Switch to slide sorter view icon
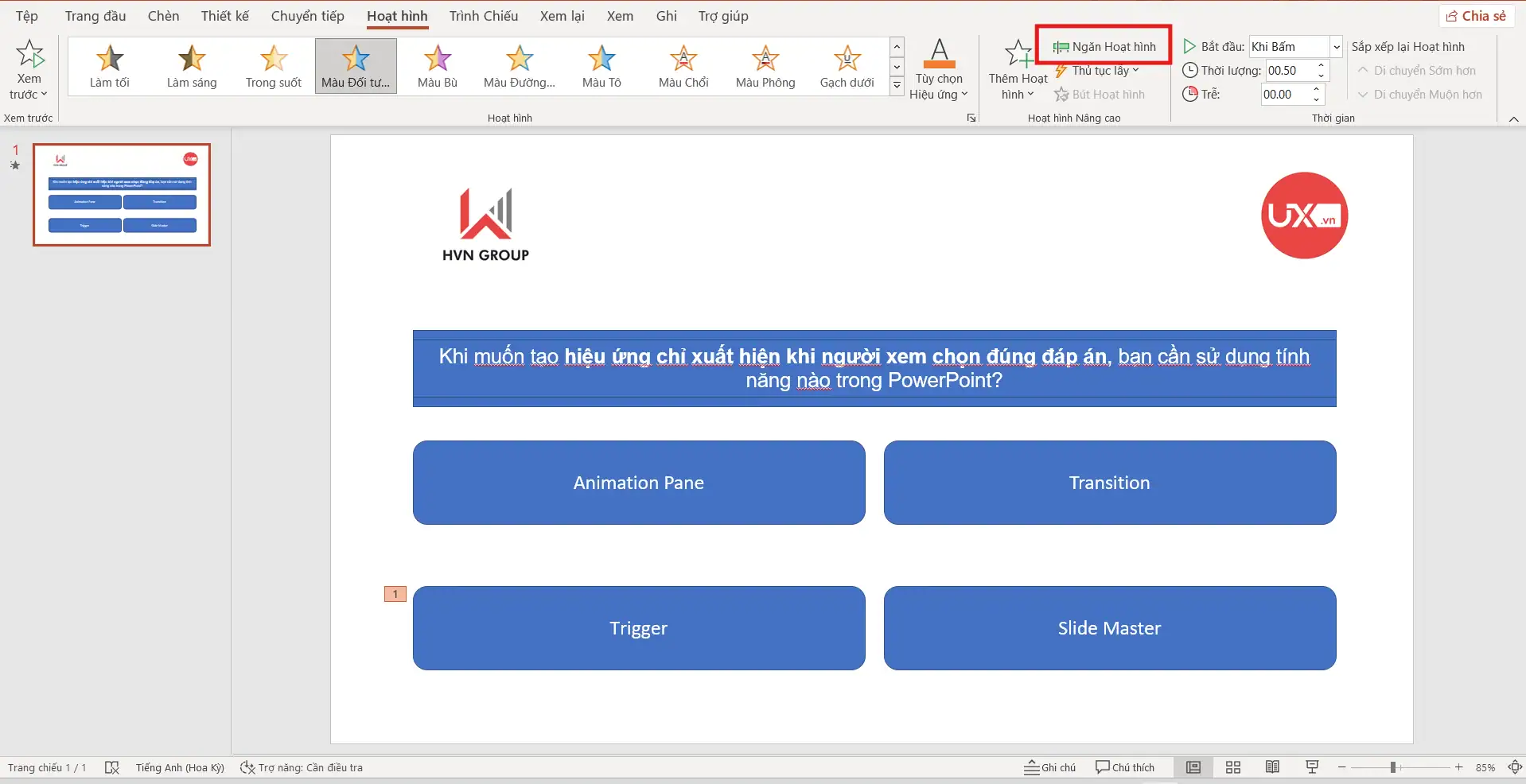This screenshot has height=784, width=1526. [1232, 767]
